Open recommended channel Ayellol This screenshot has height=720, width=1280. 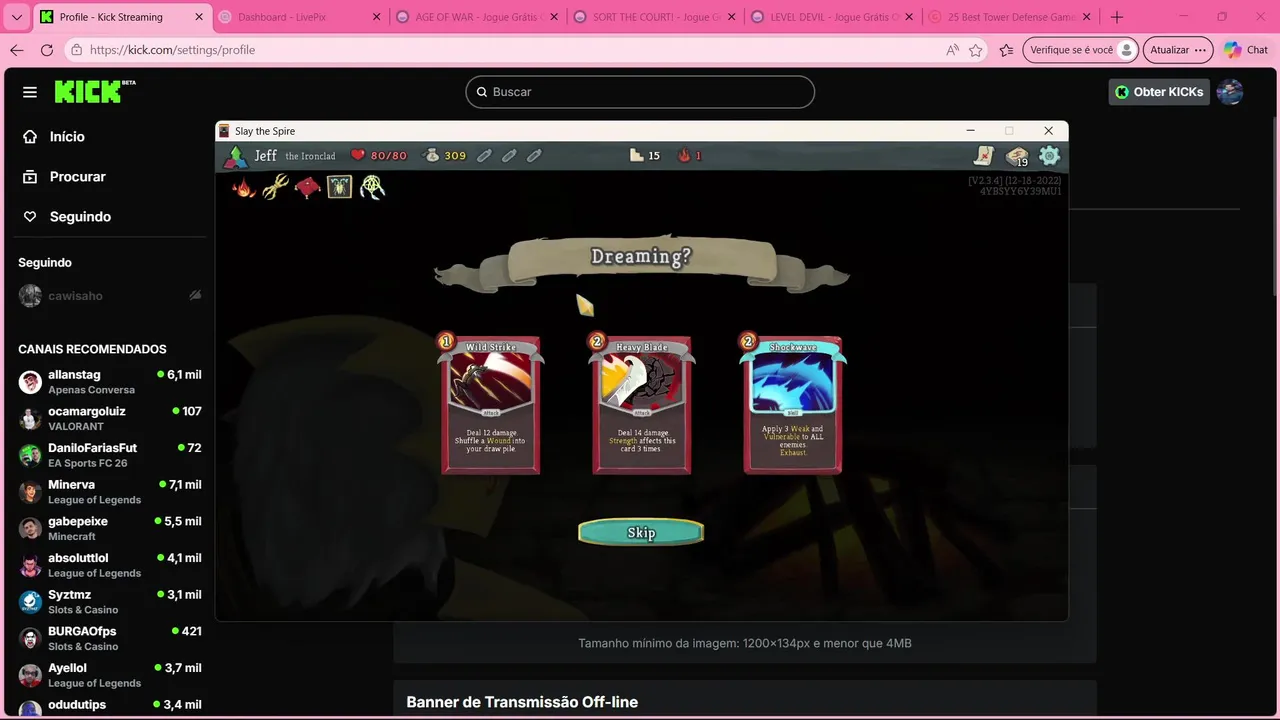[110, 675]
